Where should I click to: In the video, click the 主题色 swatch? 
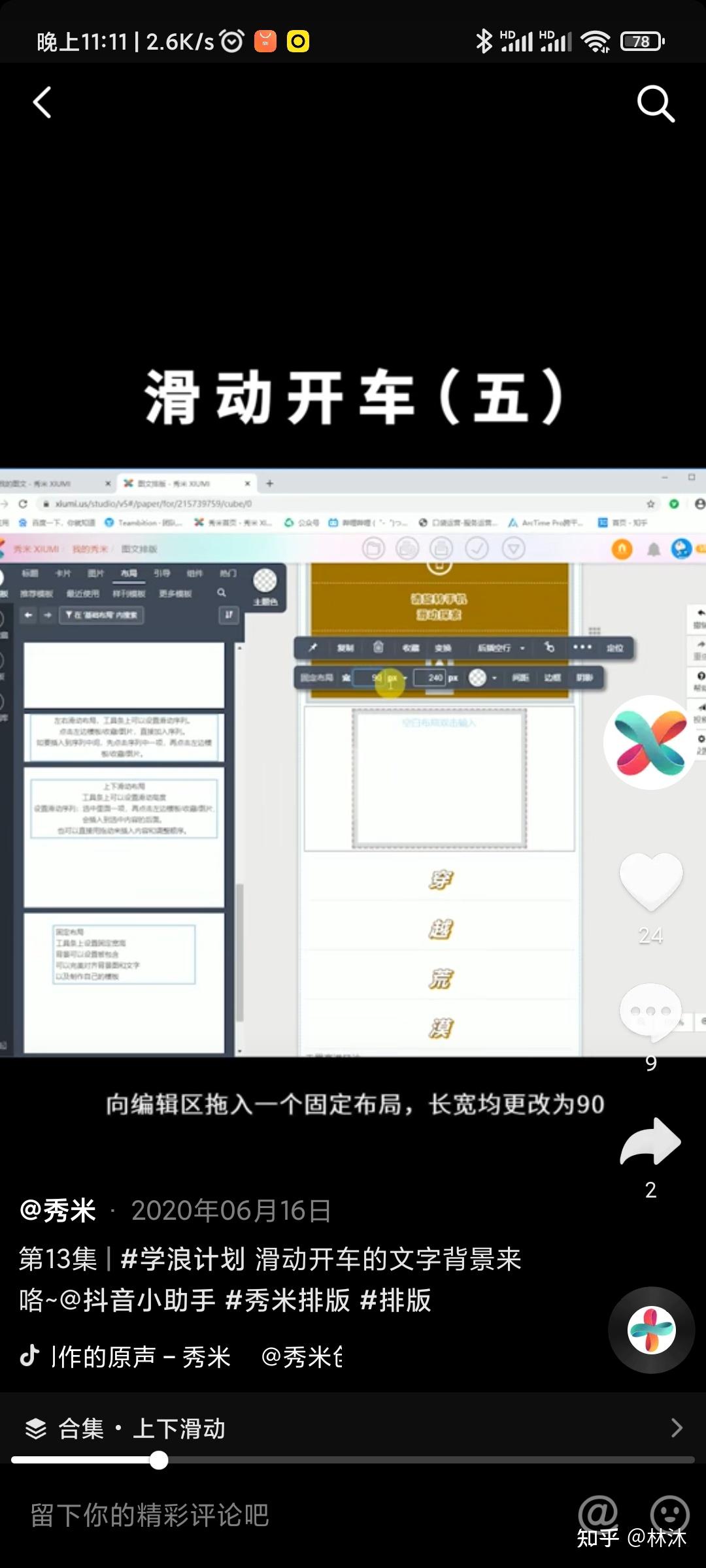coord(265,581)
